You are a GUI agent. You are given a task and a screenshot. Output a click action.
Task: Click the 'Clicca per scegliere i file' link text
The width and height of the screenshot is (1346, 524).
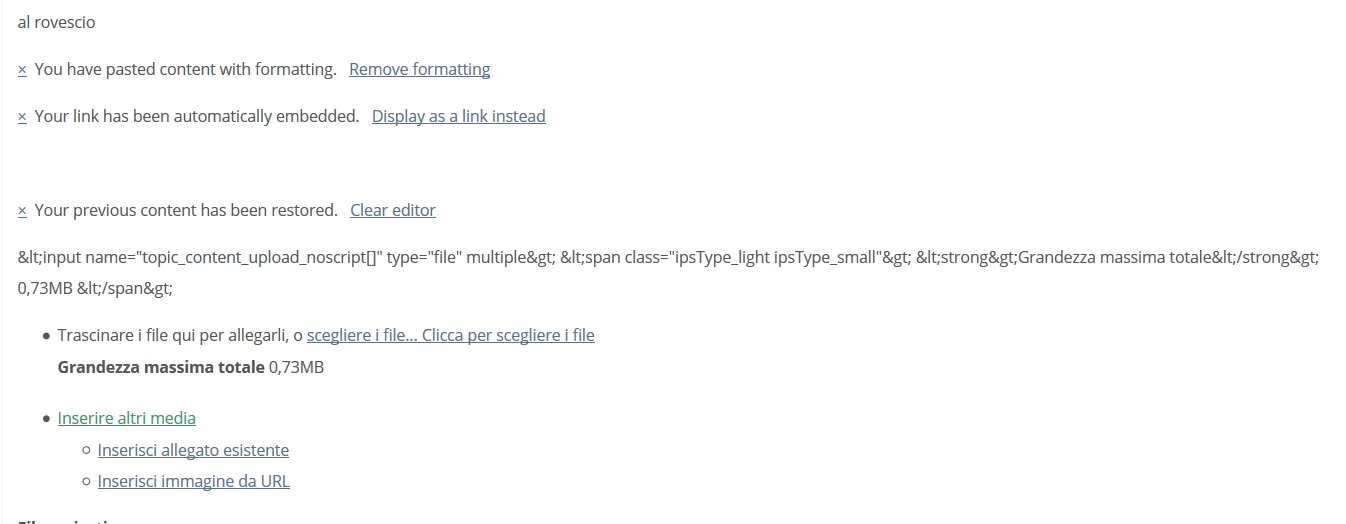tap(508, 335)
